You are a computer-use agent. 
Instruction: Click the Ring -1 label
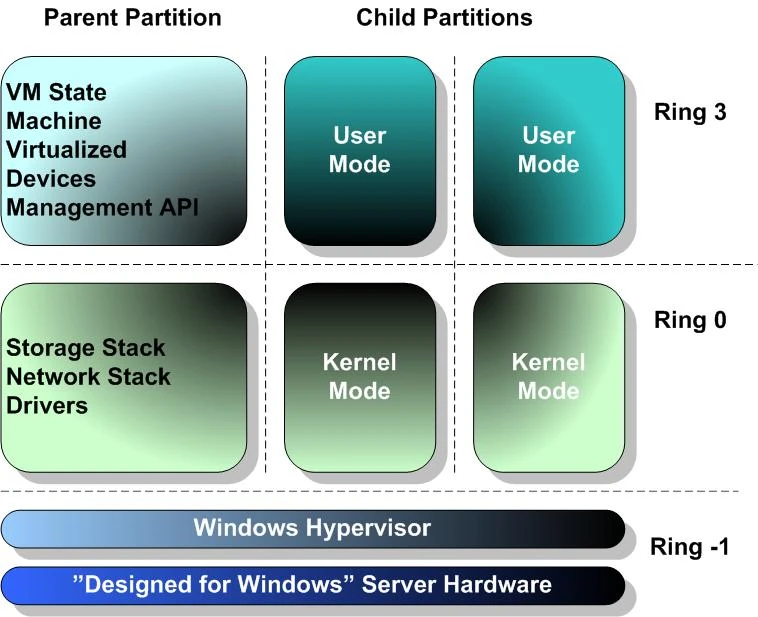tap(689, 547)
